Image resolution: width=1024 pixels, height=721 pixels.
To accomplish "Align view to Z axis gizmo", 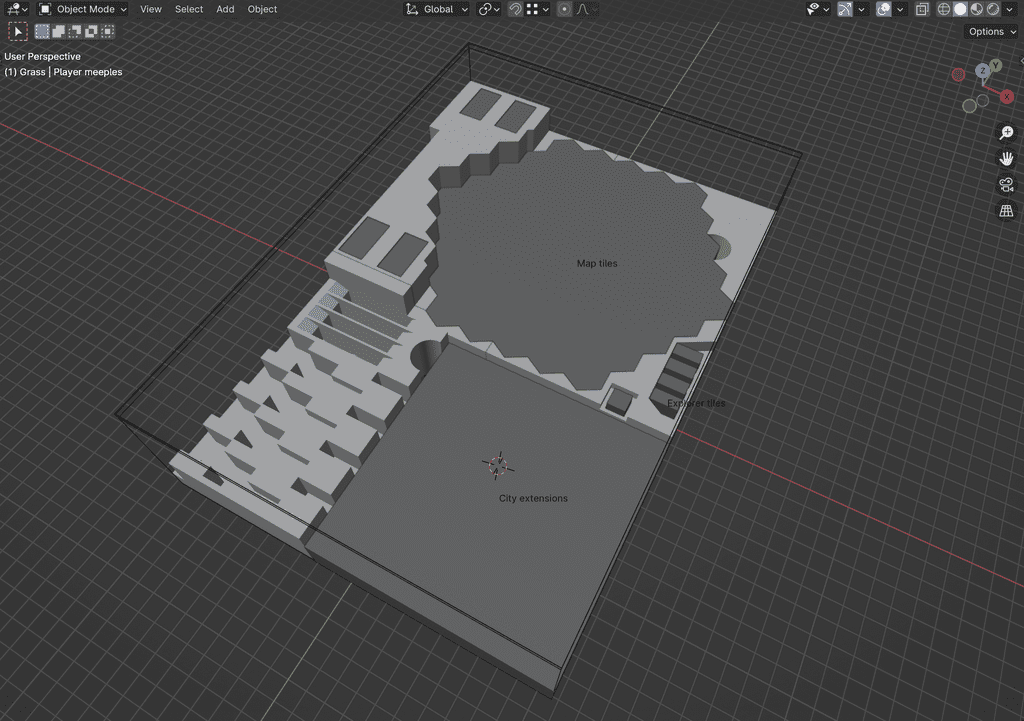I will coord(982,71).
